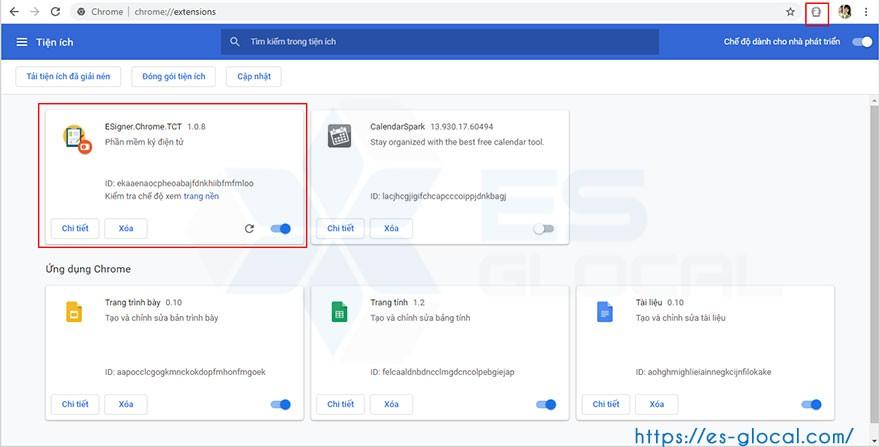Viewport: 880px width, 447px height.
Task: Click the Ứng dụng Chrome section heading
Action: [88, 269]
